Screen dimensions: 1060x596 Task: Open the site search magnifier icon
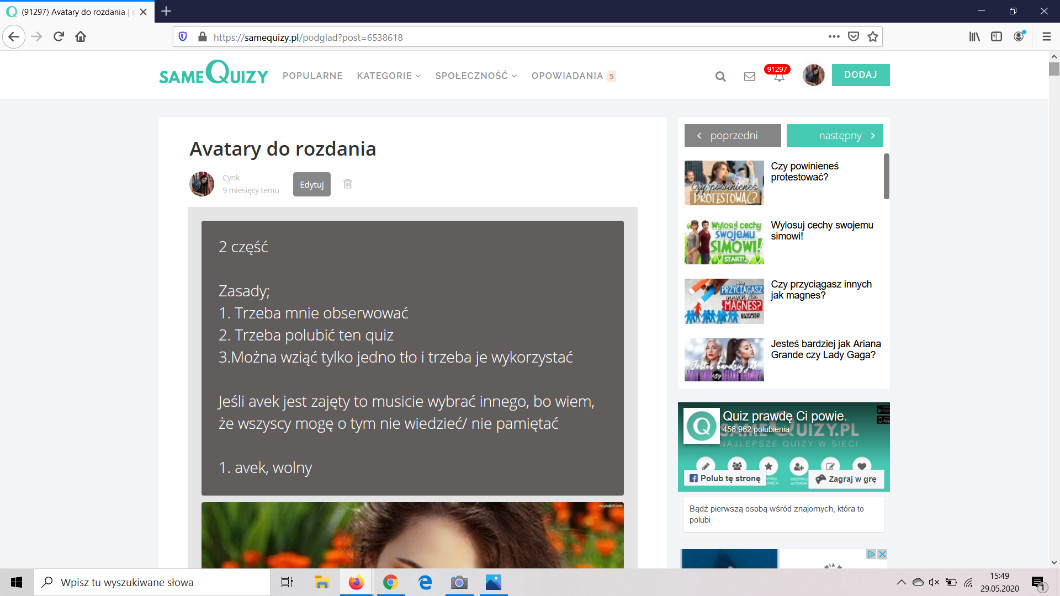point(720,76)
